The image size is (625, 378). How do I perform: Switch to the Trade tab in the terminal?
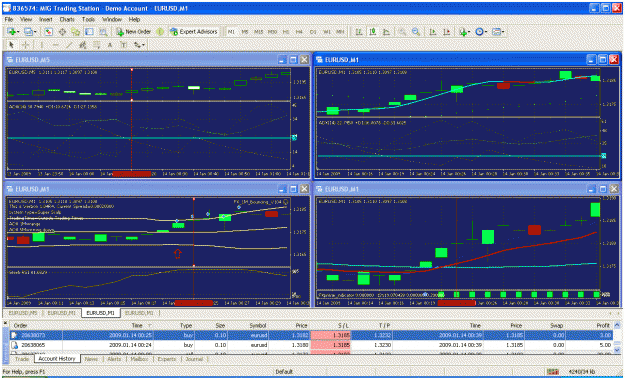(x=22, y=359)
